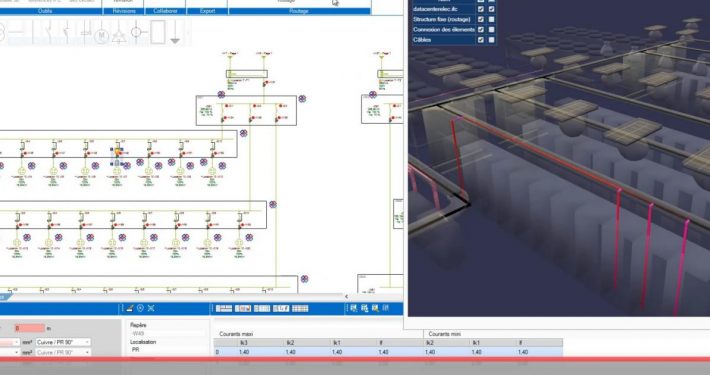Pick the ground arrow symbol in the palette
The image size is (710, 375).
pos(175,33)
